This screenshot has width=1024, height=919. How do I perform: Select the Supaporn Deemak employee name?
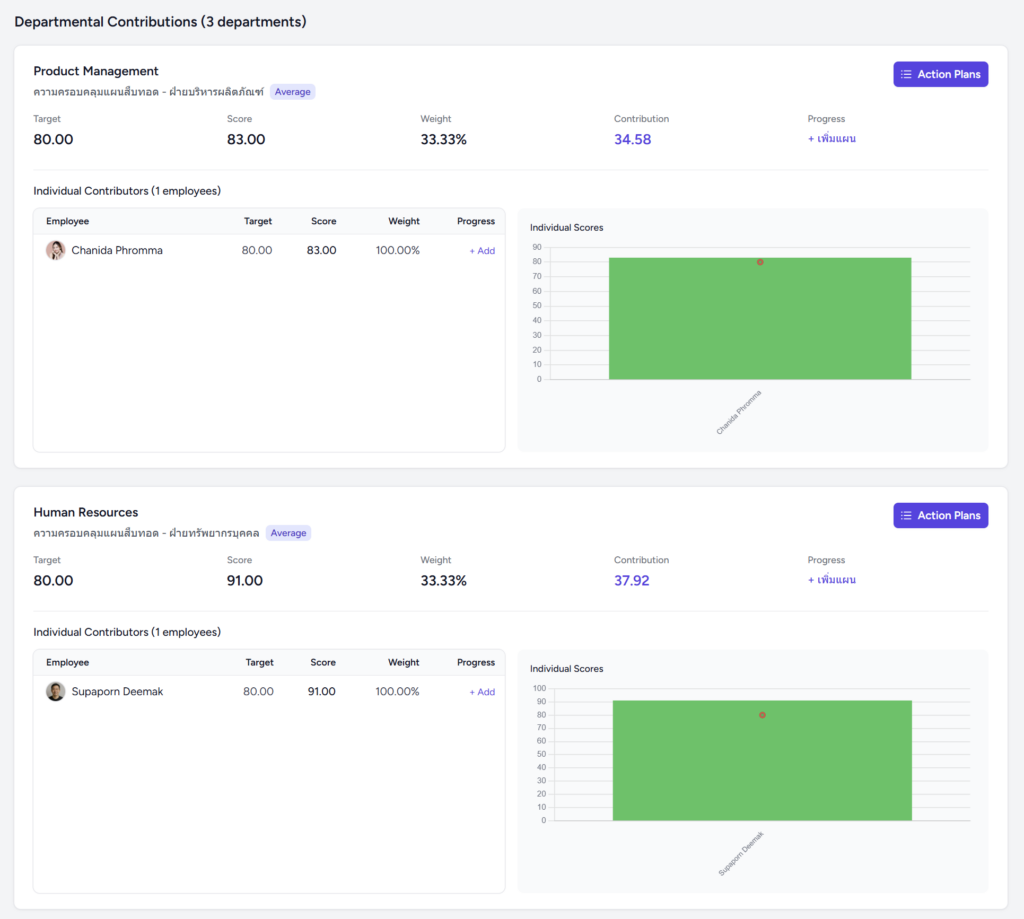point(117,691)
